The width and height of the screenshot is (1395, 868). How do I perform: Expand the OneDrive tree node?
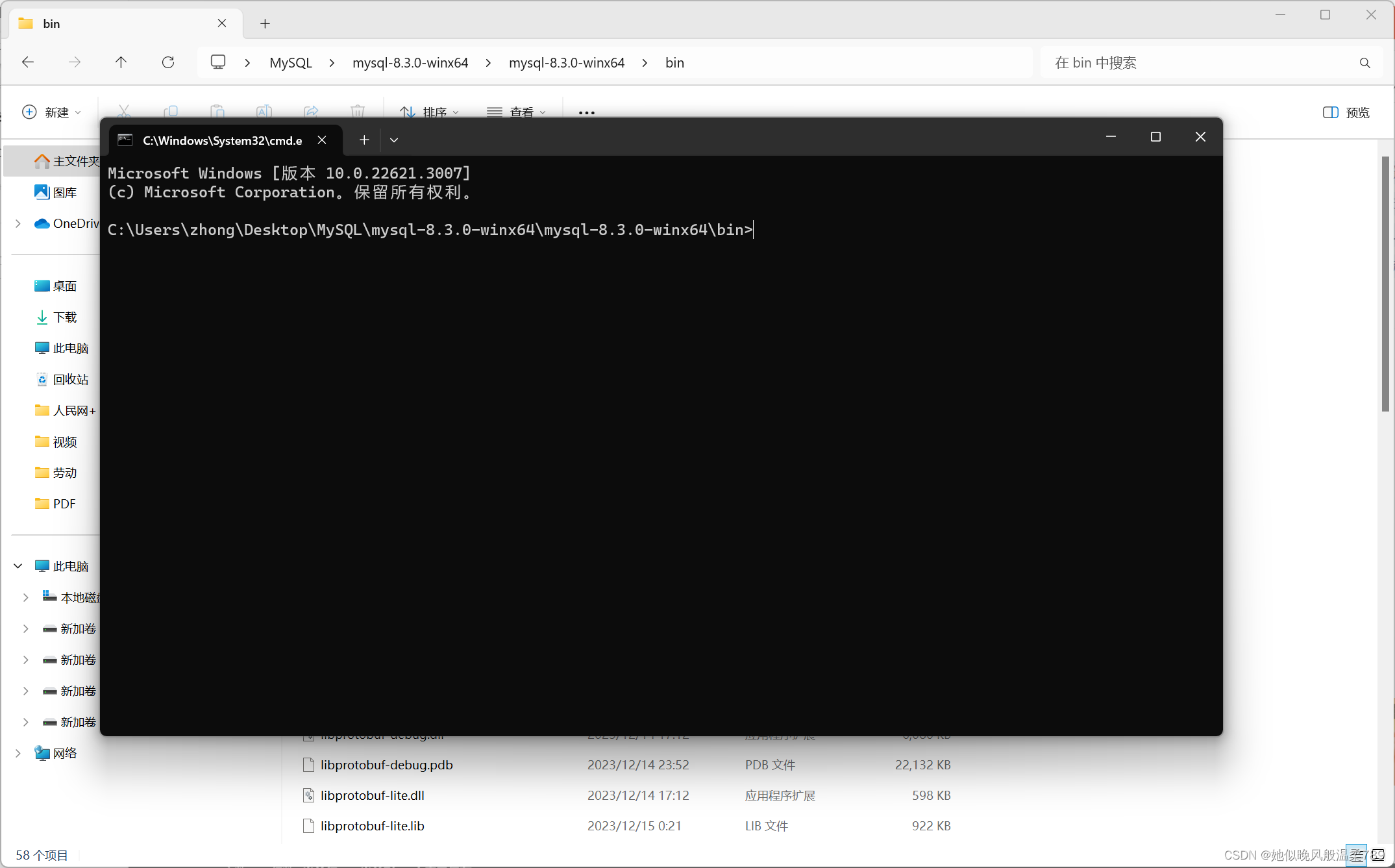tap(18, 223)
